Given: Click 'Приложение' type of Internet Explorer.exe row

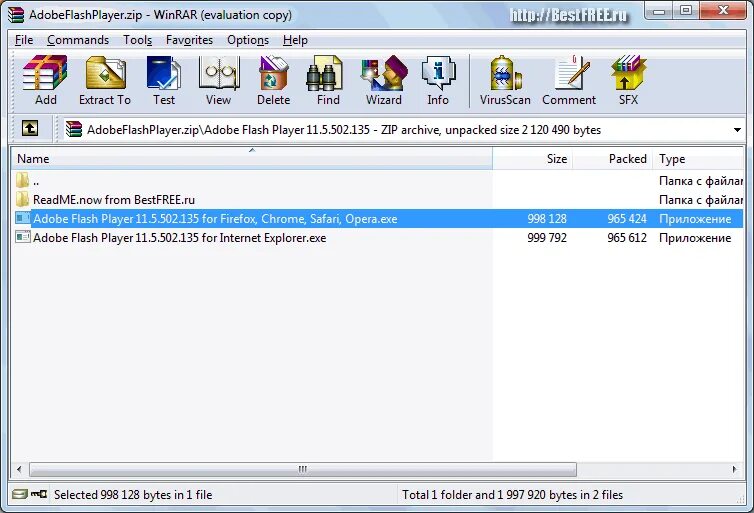Looking at the screenshot, I should tap(695, 238).
